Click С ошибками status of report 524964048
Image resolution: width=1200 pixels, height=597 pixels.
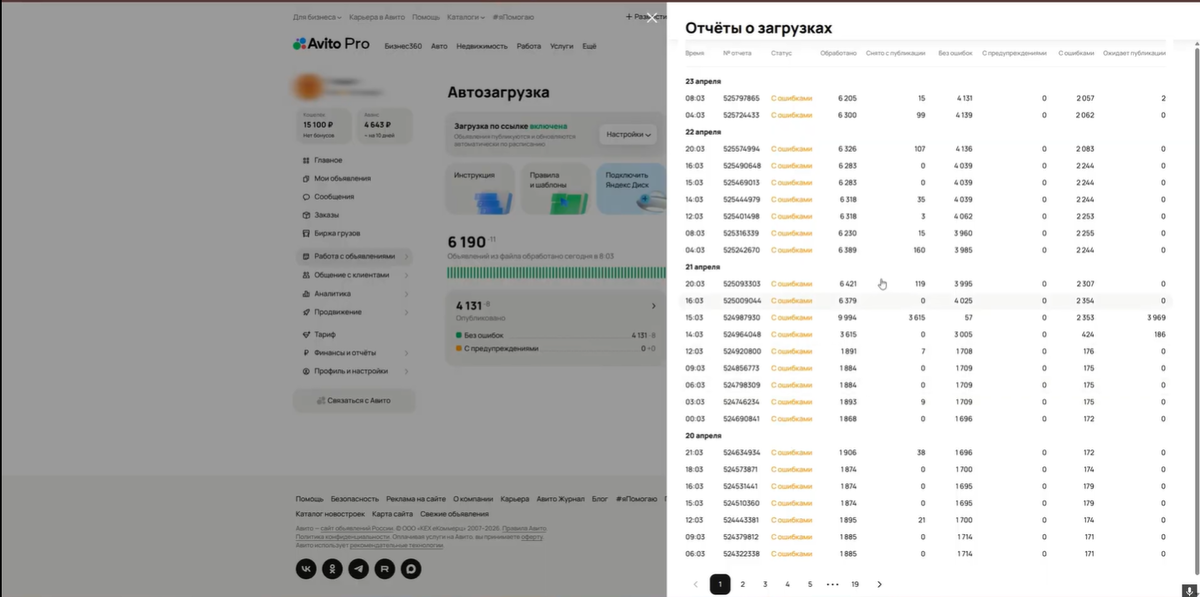[x=792, y=334]
